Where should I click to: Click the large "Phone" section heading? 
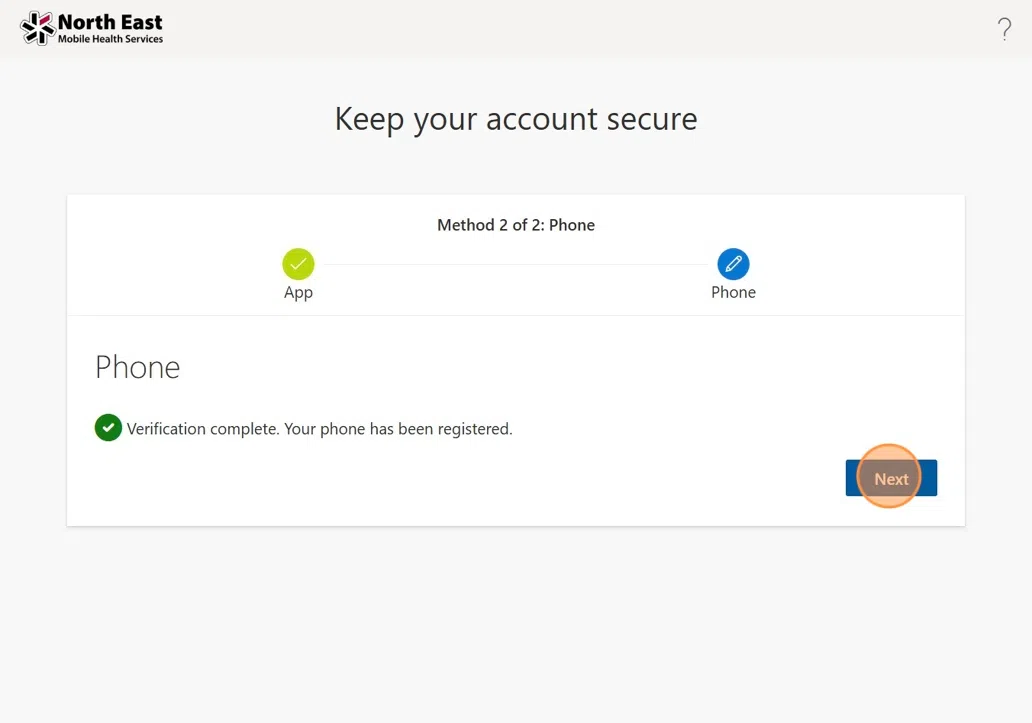tap(137, 367)
